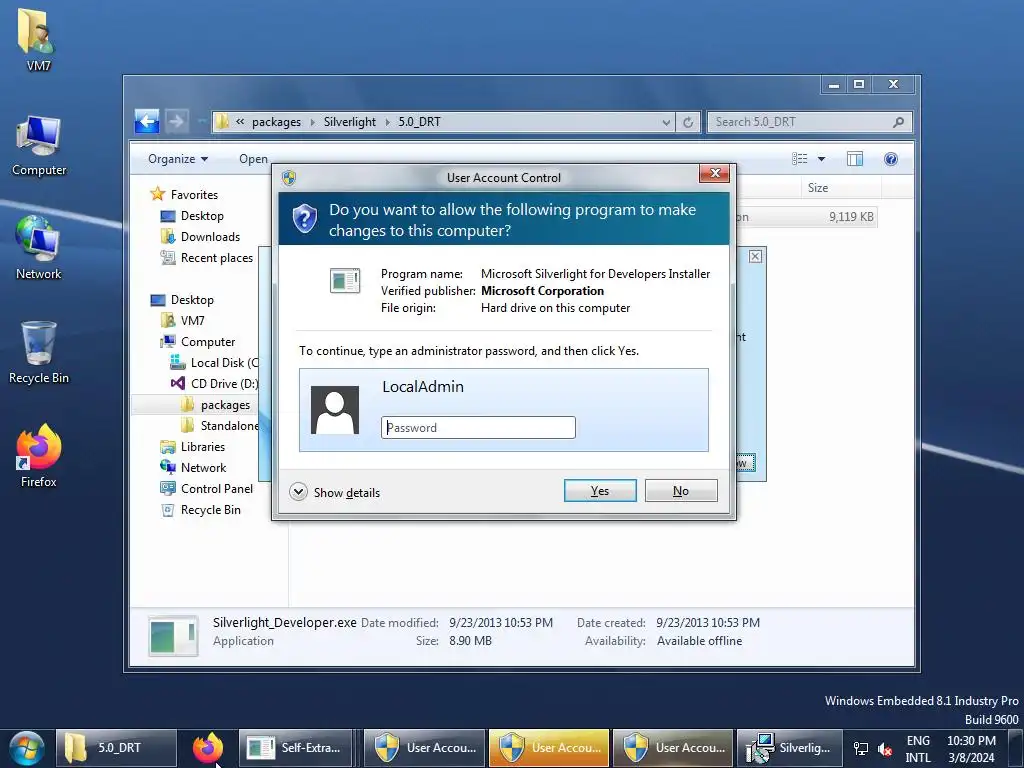Select packages in the address breadcrumb
The width and height of the screenshot is (1024, 768).
pos(276,122)
